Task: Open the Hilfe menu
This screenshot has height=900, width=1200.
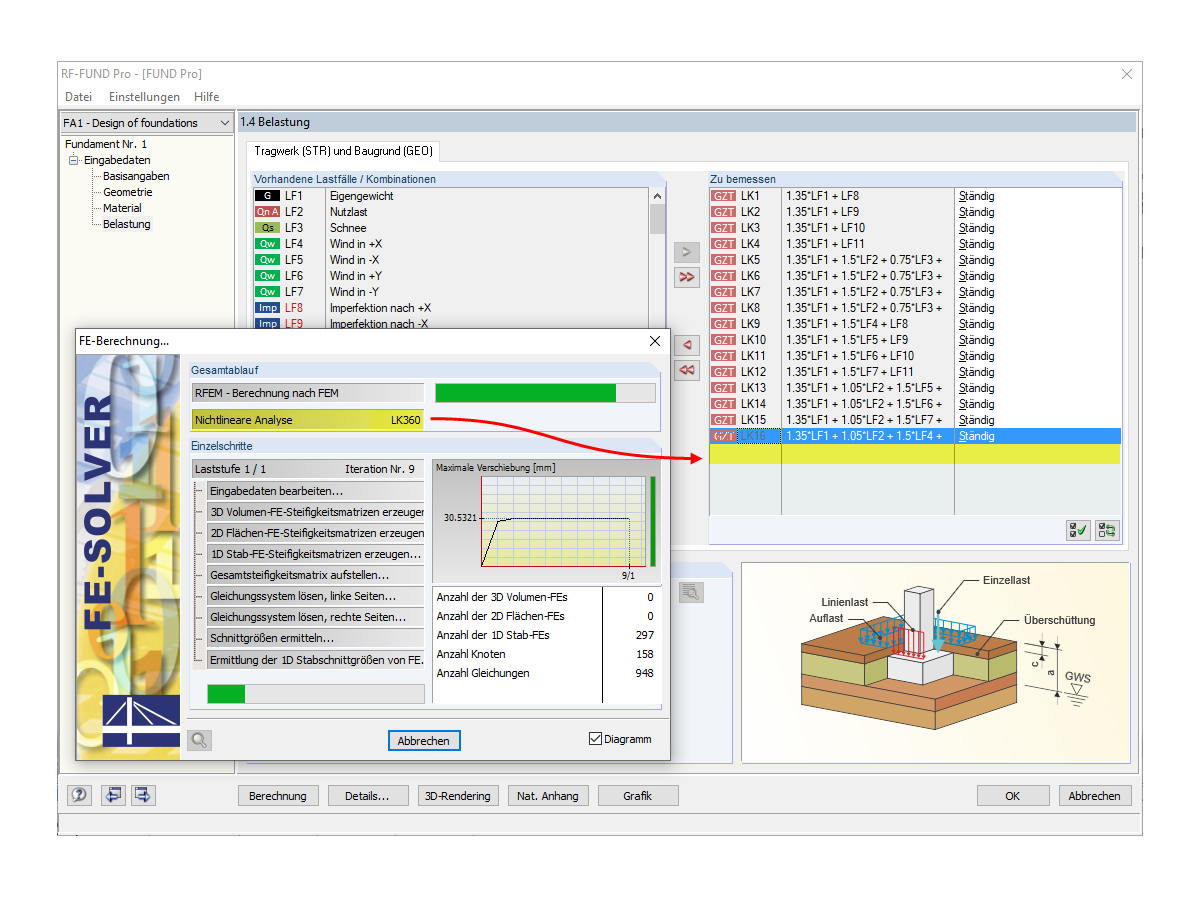Action: 207,97
